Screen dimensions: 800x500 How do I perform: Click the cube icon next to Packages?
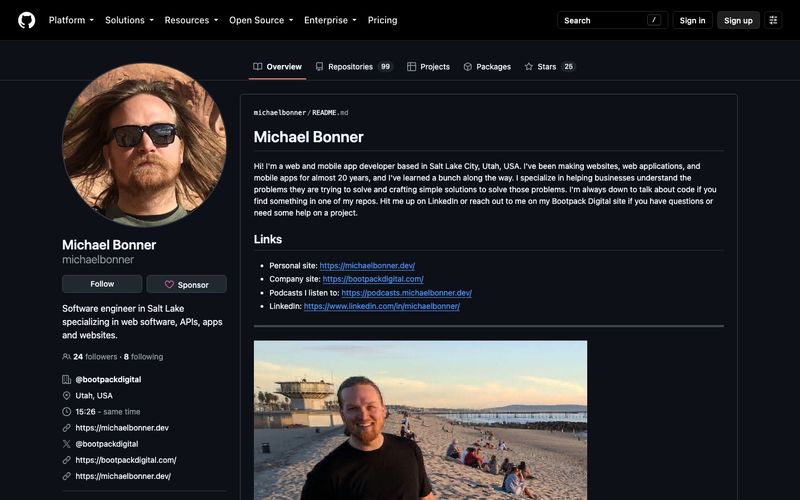point(467,67)
